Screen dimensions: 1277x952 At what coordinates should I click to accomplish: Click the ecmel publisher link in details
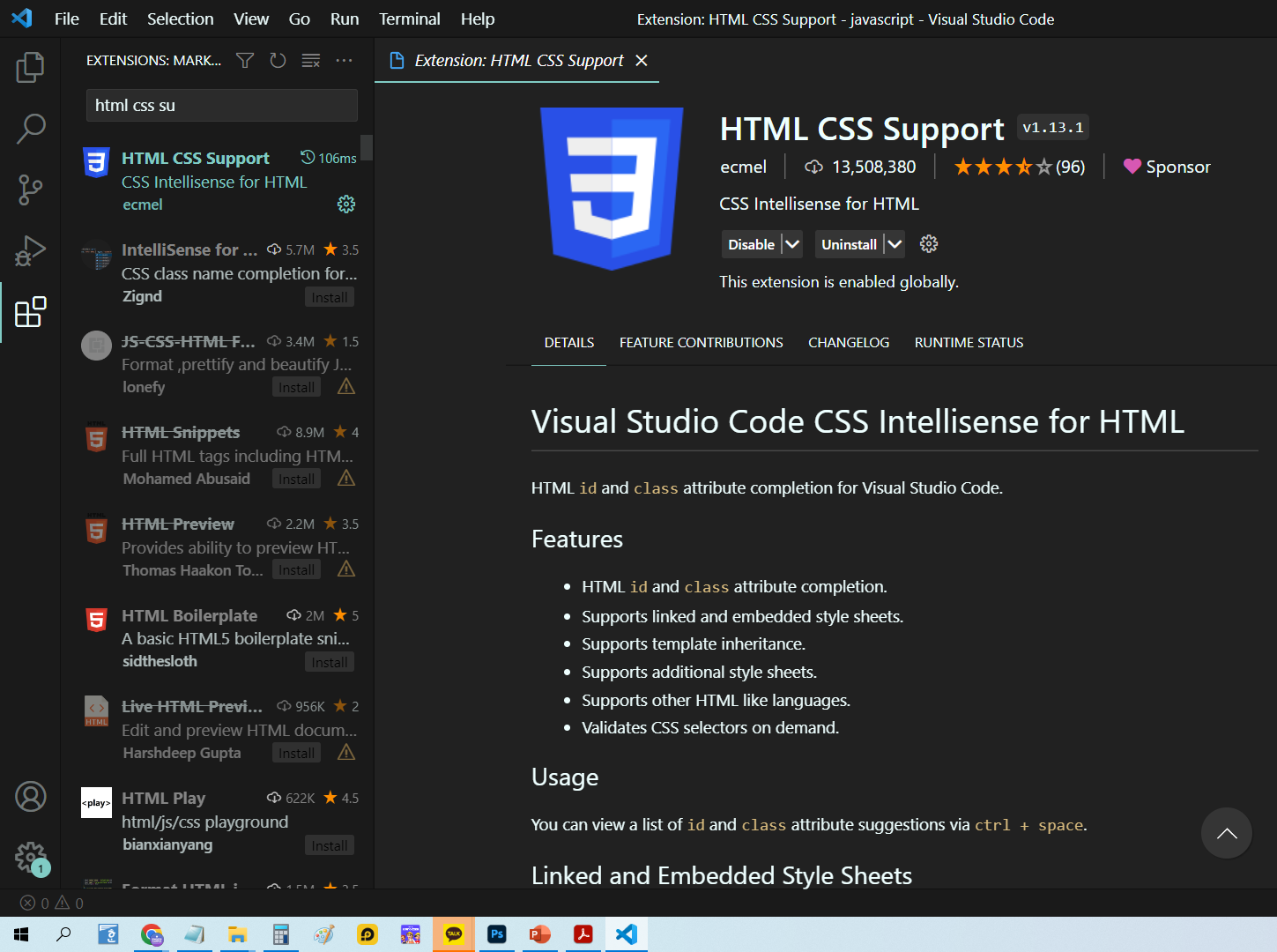tap(743, 167)
